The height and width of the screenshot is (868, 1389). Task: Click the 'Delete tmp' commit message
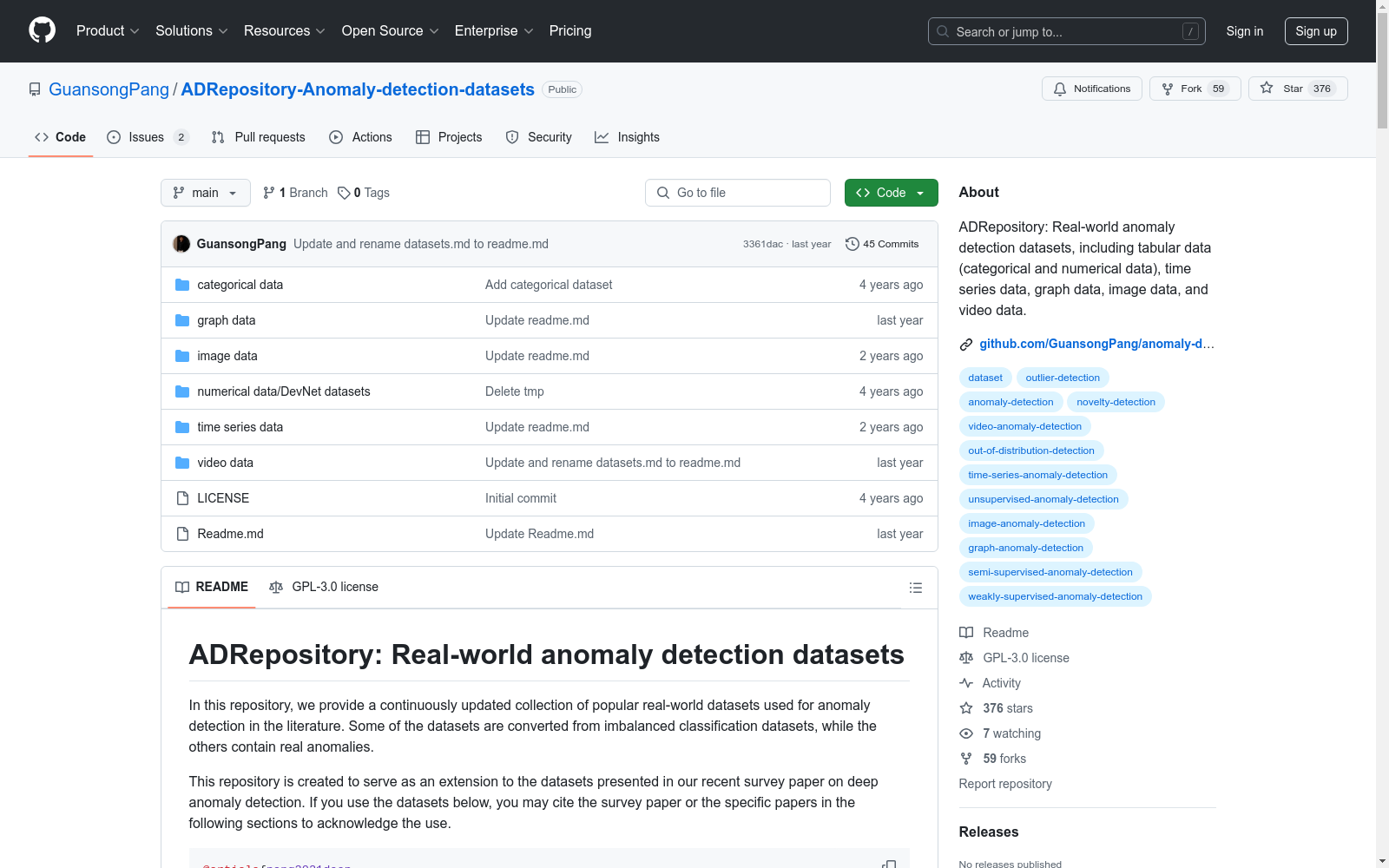tap(515, 391)
